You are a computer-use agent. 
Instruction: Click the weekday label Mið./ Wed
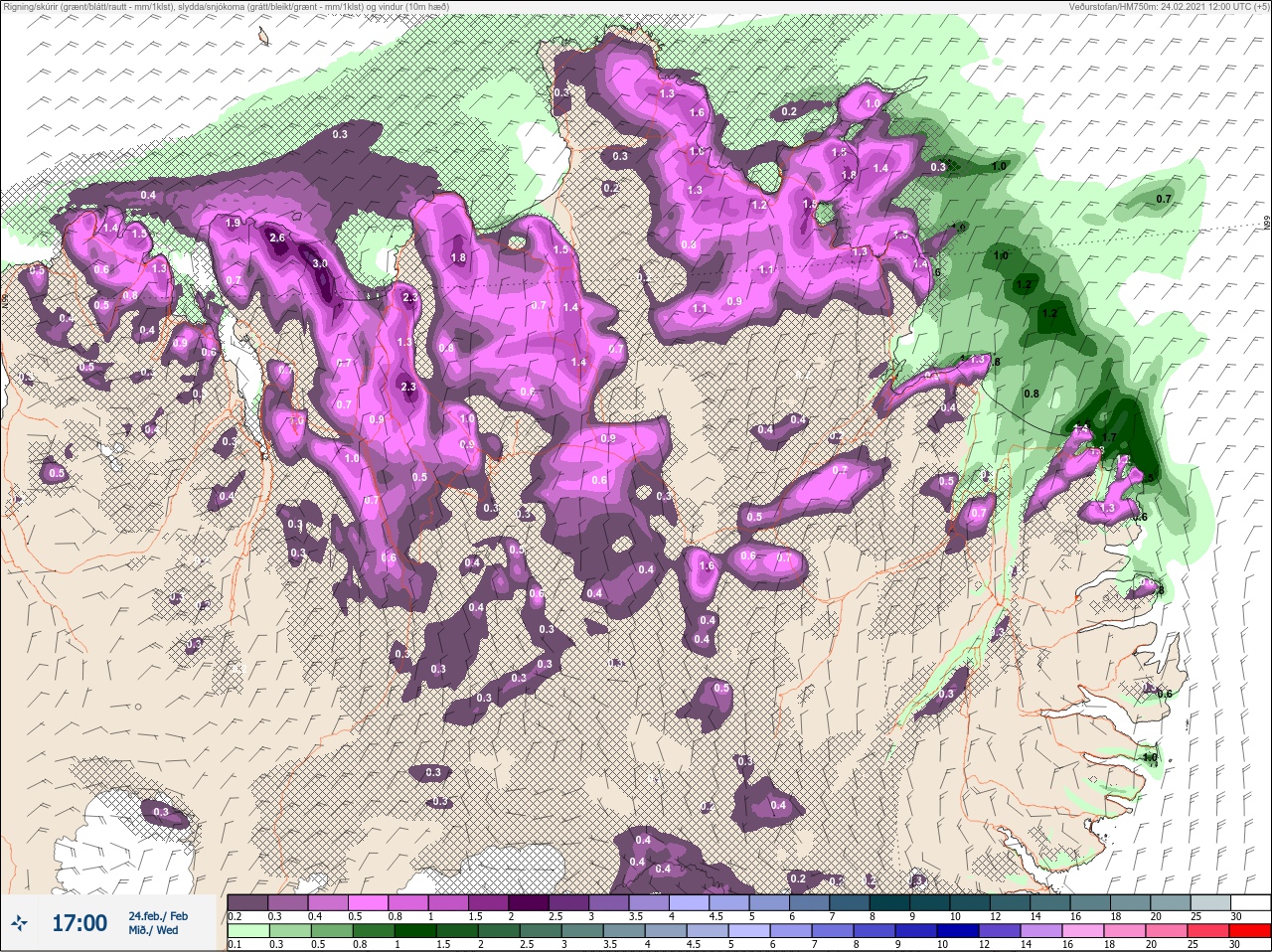pos(153,930)
